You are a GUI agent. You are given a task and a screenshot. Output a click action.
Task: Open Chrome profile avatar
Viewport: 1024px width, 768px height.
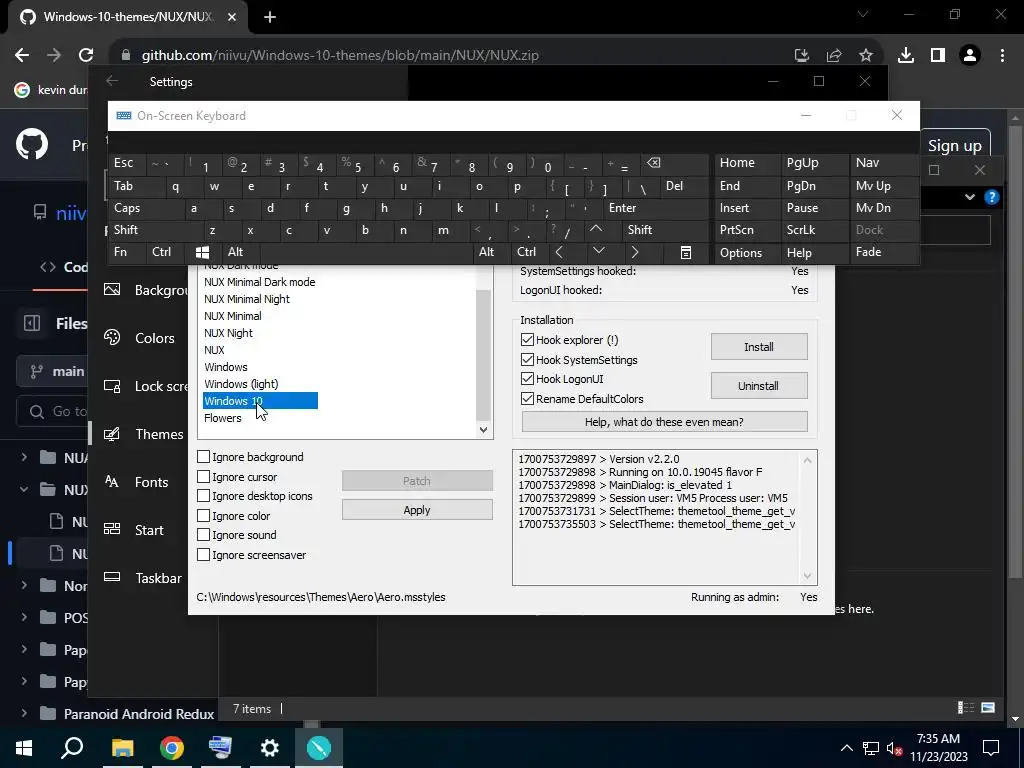click(970, 56)
